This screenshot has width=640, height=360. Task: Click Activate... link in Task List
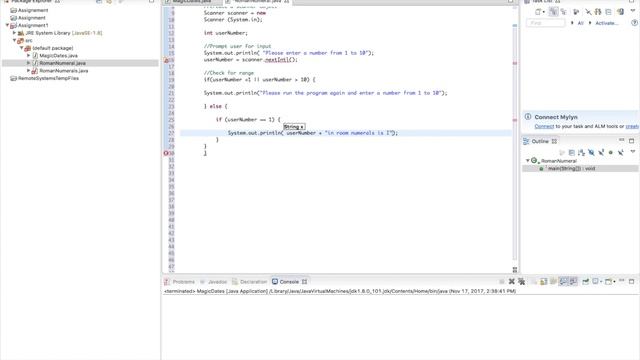pyautogui.click(x=607, y=23)
